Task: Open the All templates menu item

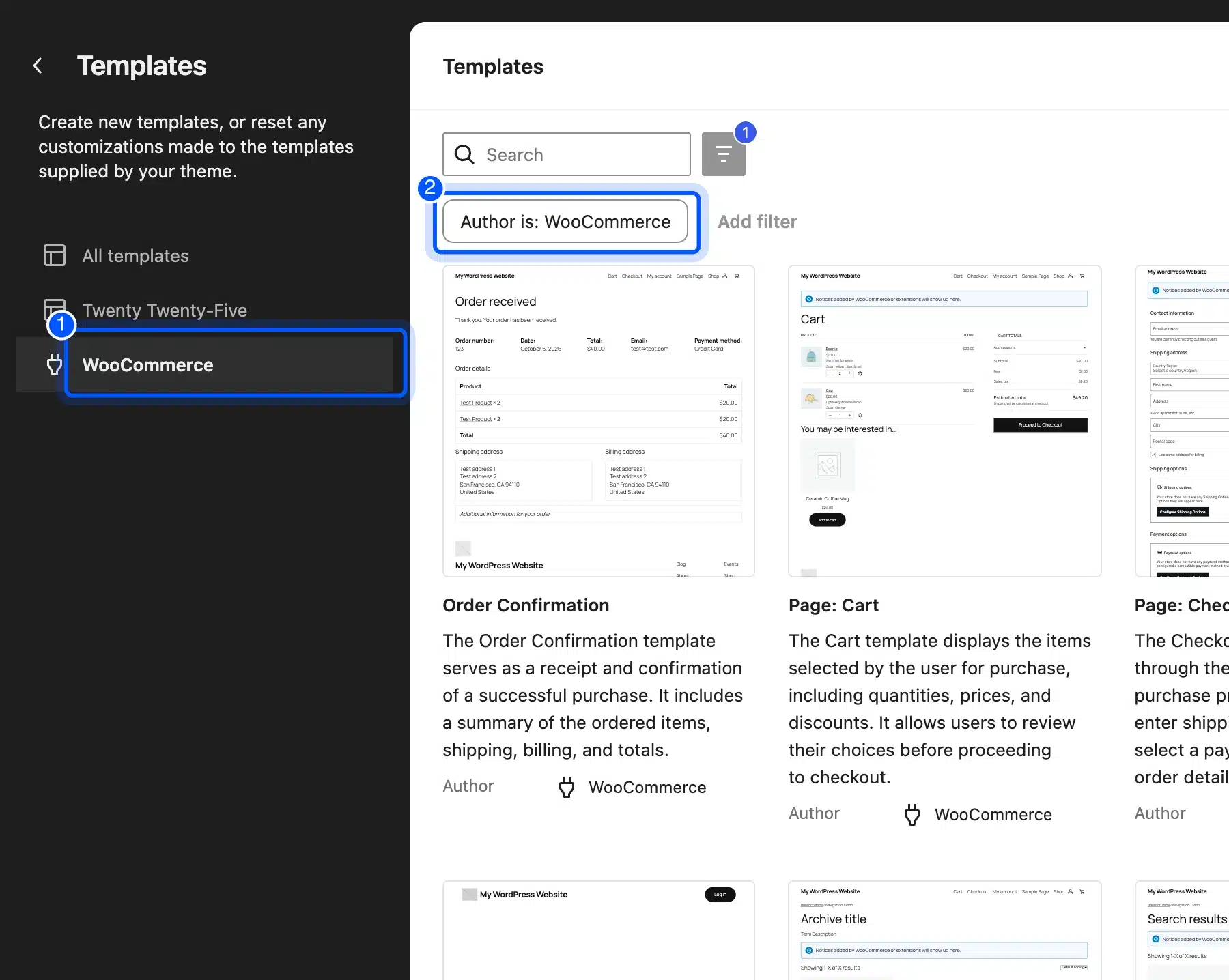Action: (x=205, y=256)
